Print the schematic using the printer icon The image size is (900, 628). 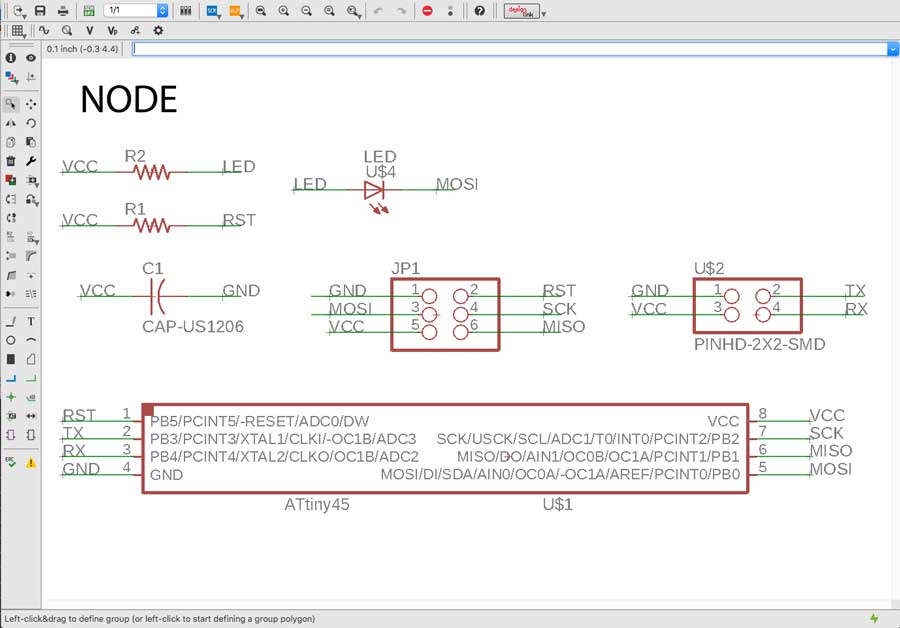(x=63, y=10)
